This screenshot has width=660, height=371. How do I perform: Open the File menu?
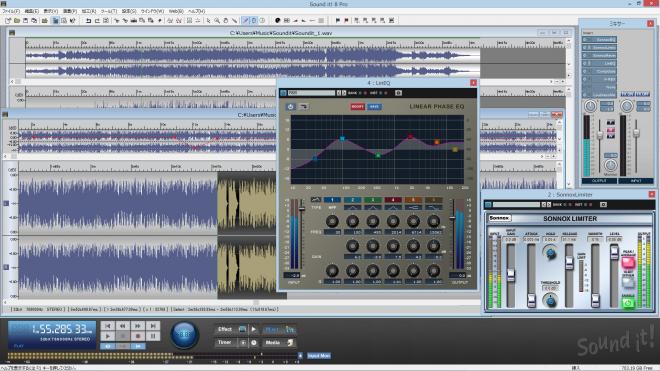pyautogui.click(x=11, y=11)
